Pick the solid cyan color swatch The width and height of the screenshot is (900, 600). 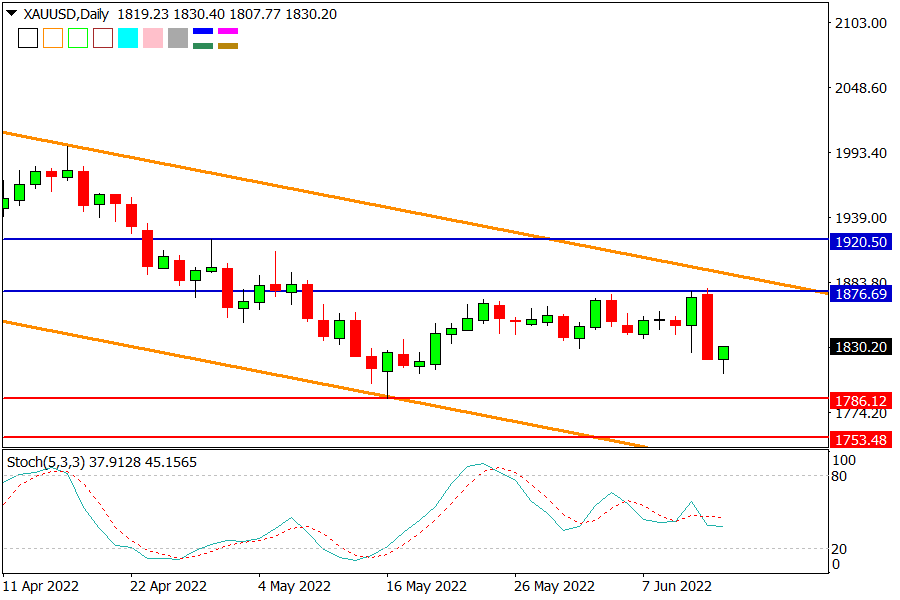pyautogui.click(x=128, y=38)
